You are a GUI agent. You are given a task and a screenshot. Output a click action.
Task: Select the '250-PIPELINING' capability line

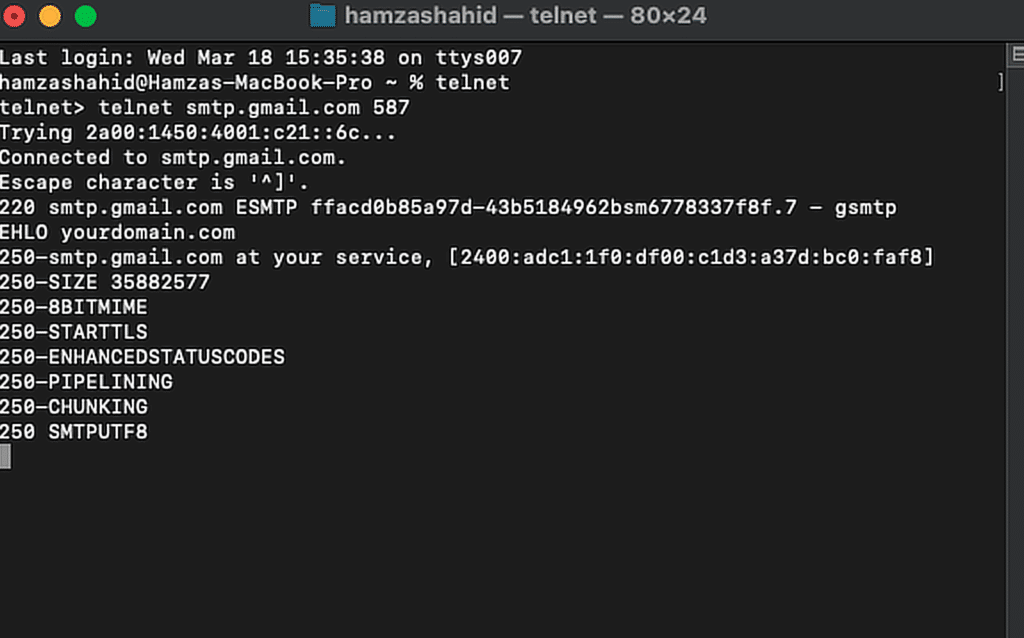tap(86, 382)
